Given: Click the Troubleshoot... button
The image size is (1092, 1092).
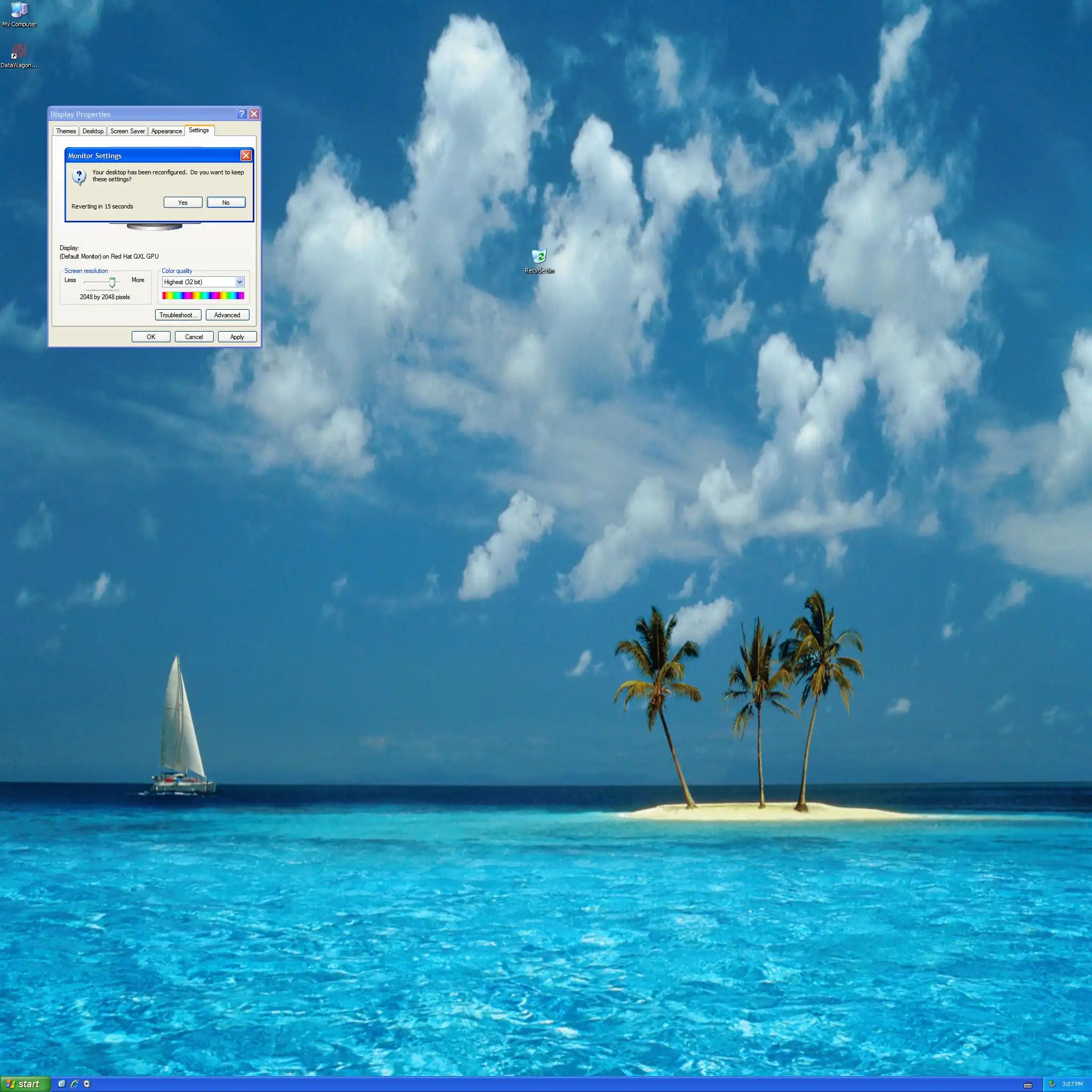Looking at the screenshot, I should (x=178, y=315).
